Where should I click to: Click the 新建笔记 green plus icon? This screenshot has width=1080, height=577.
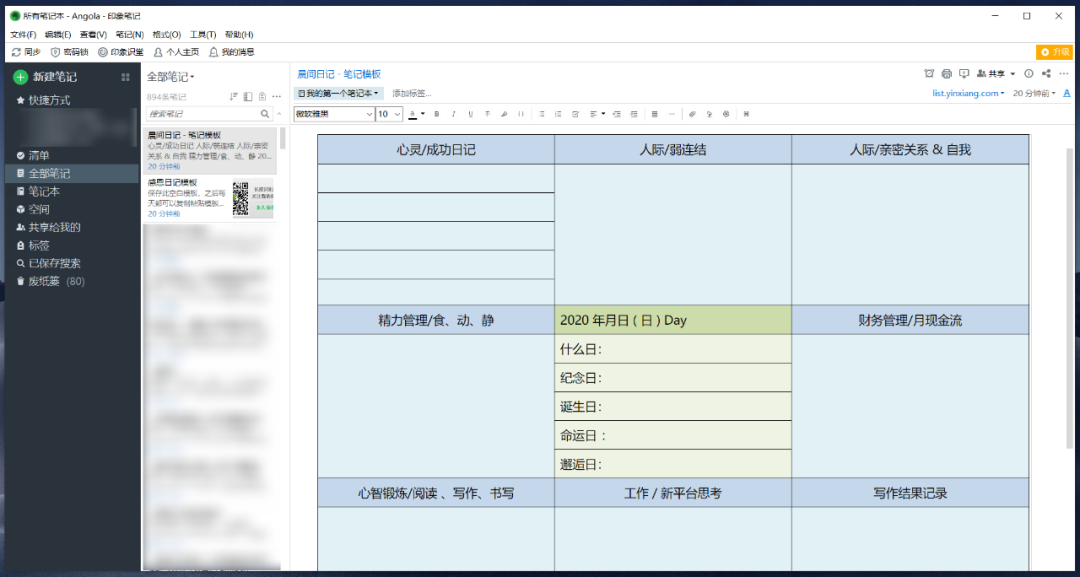tap(20, 77)
